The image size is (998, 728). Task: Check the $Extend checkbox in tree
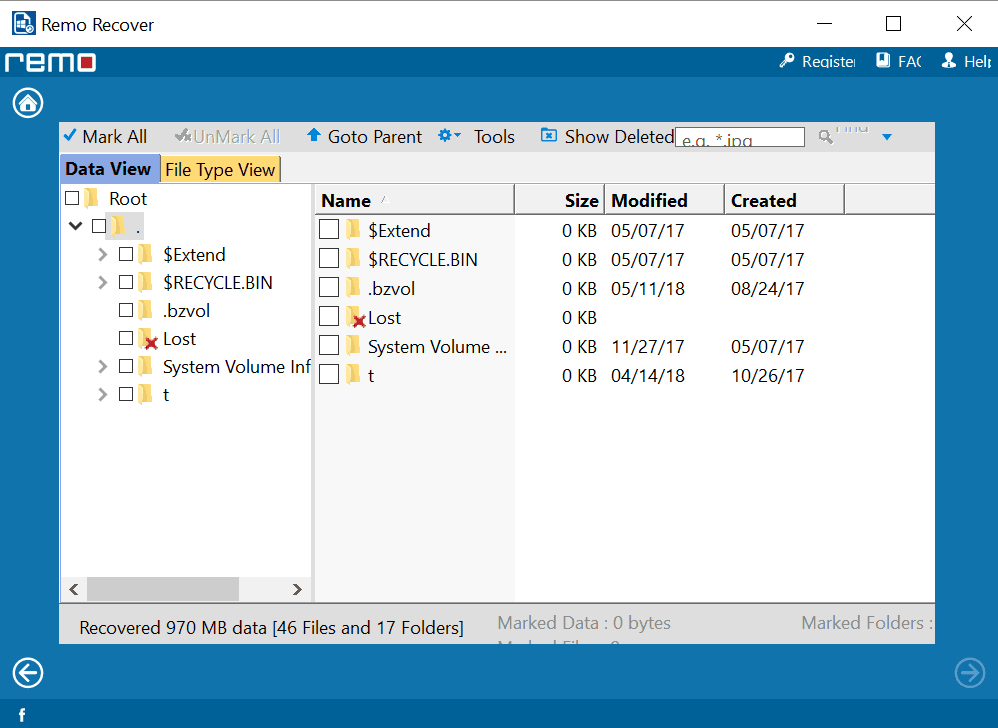pos(126,255)
